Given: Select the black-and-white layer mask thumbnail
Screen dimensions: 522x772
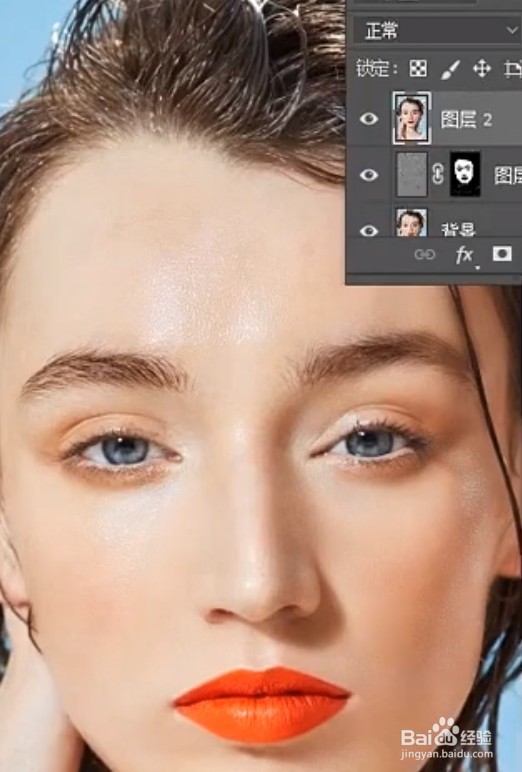Looking at the screenshot, I should click(x=465, y=174).
